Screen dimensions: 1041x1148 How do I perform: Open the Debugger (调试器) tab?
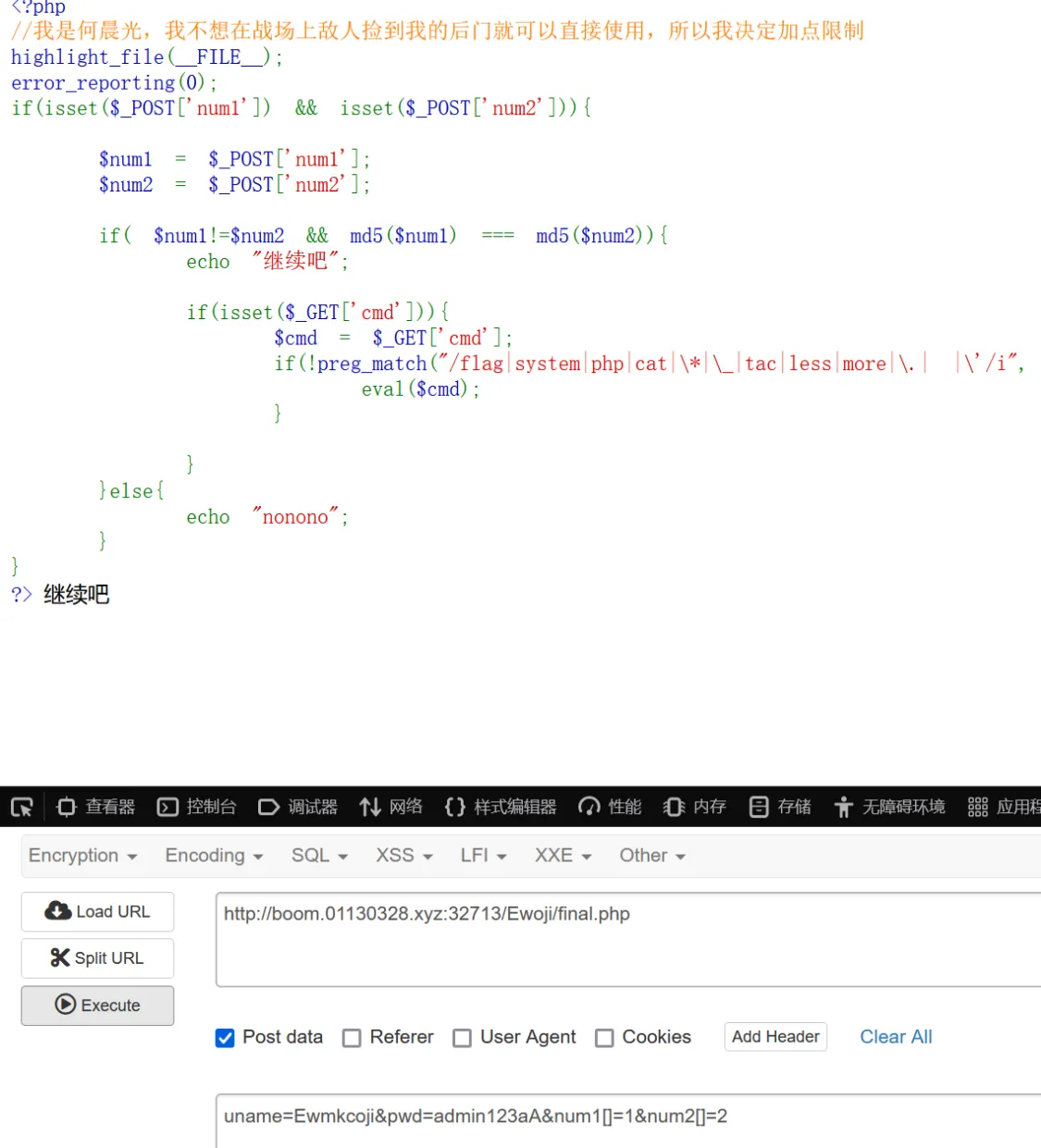(x=297, y=807)
